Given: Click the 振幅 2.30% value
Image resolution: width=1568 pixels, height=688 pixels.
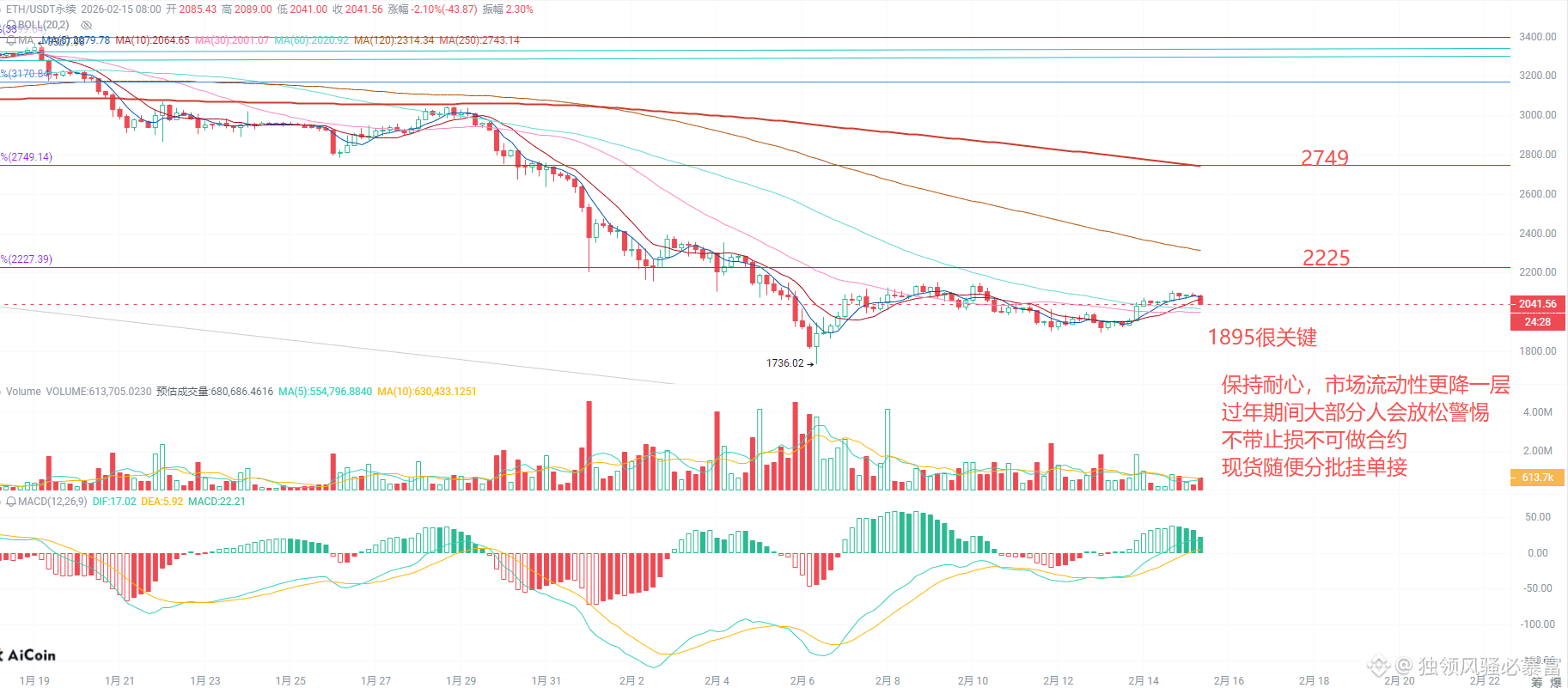Looking at the screenshot, I should point(508,9).
